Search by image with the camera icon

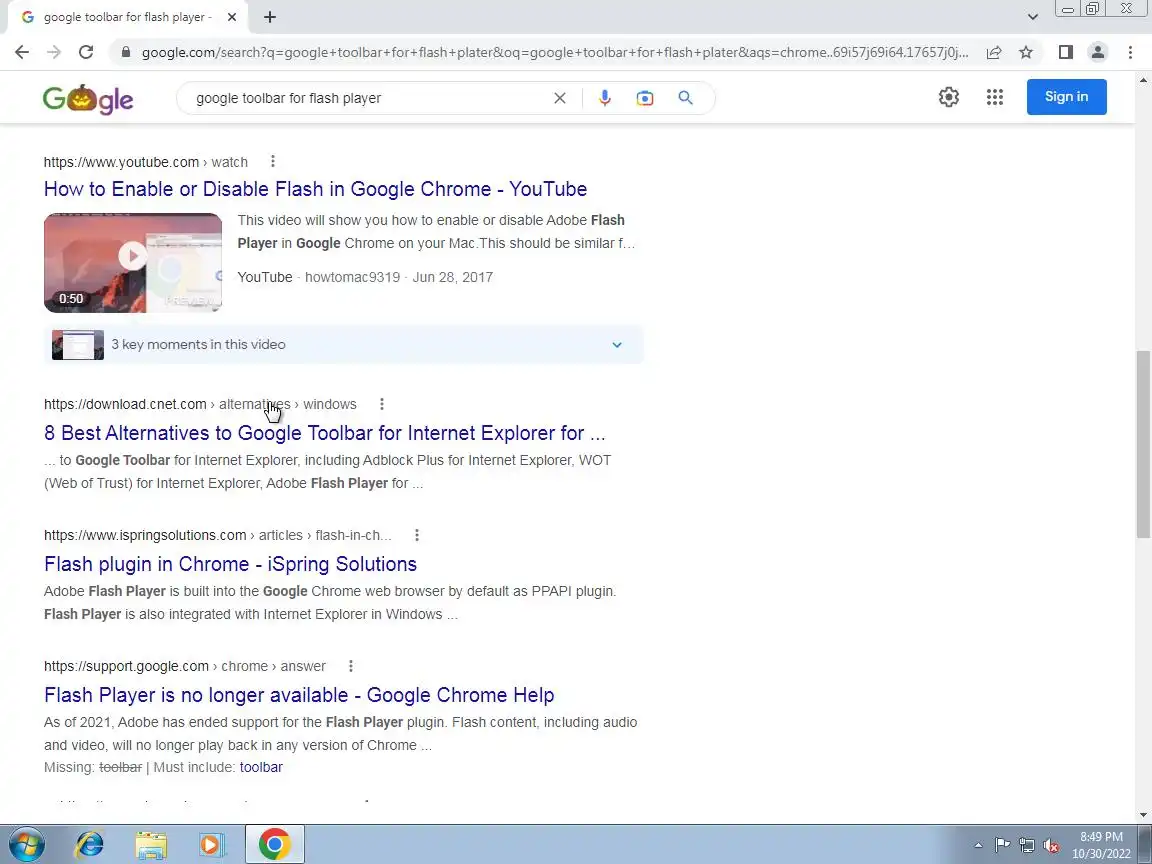coord(644,98)
